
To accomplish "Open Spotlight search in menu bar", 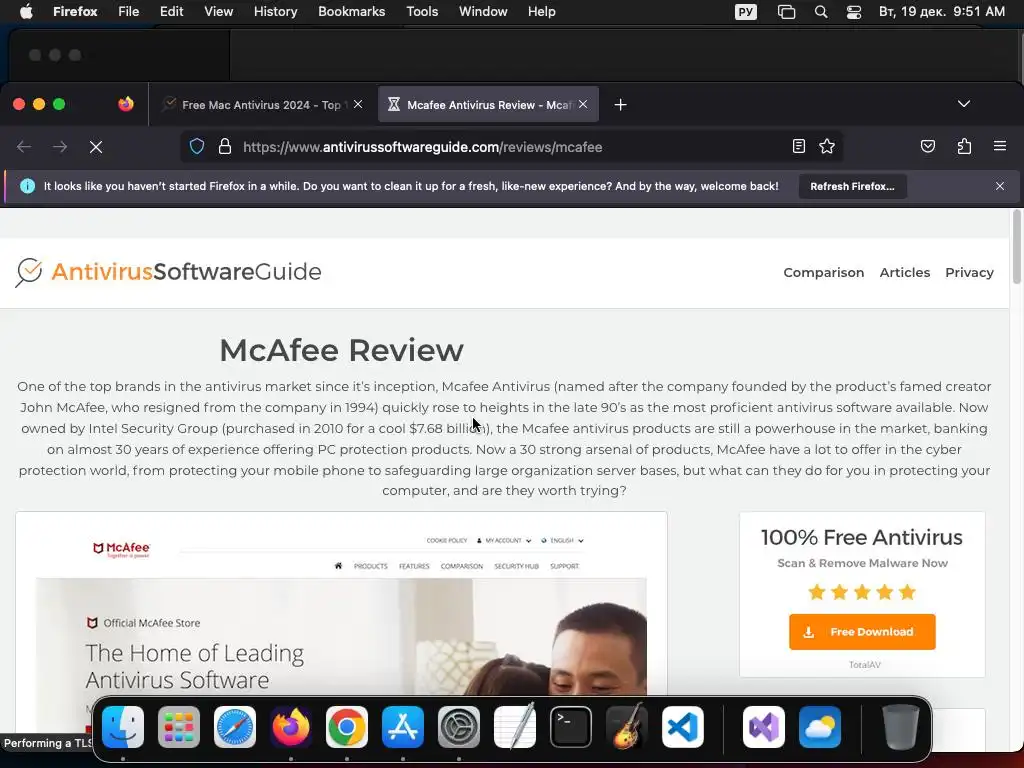I will click(821, 12).
